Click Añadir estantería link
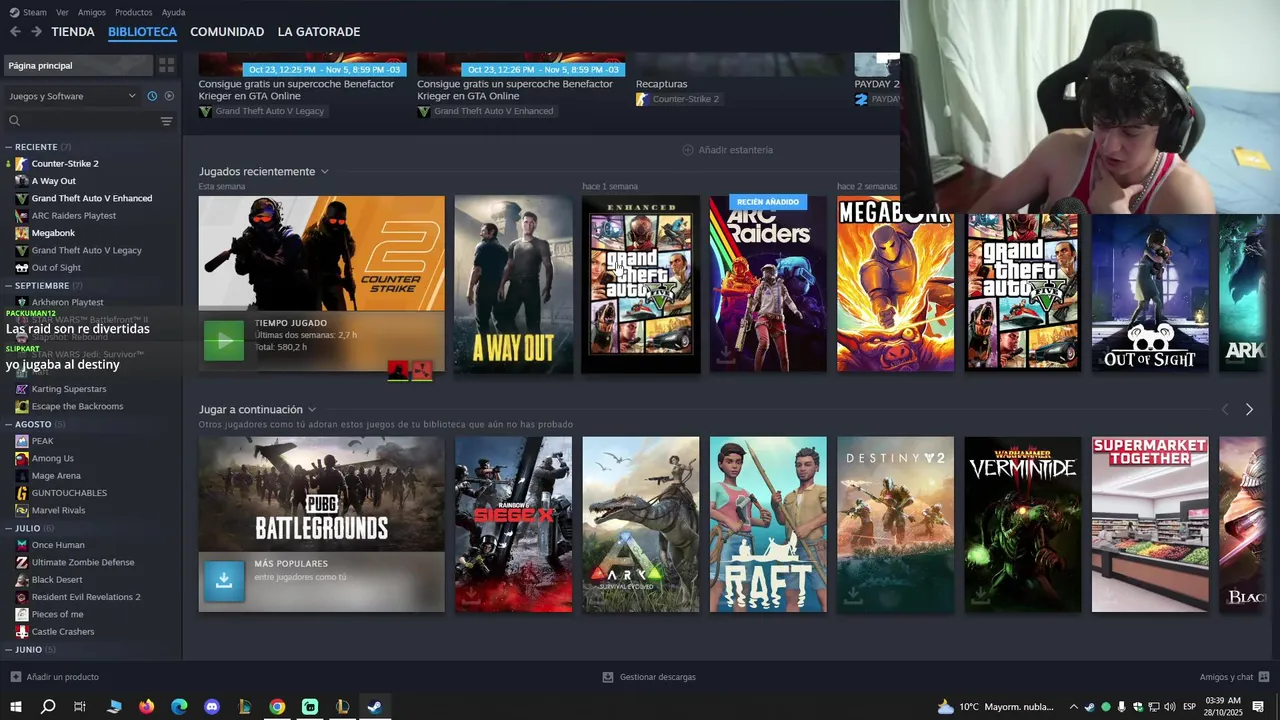 (728, 150)
